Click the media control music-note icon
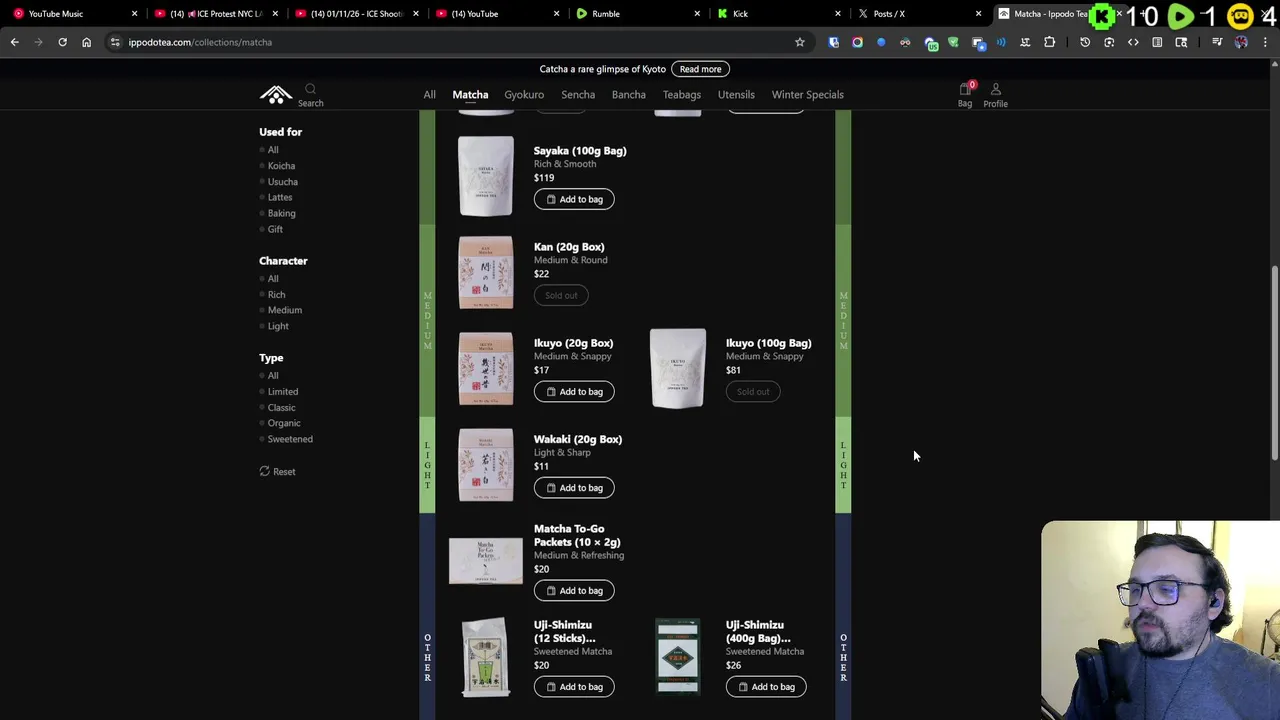Viewport: 1280px width, 720px height. (1217, 42)
